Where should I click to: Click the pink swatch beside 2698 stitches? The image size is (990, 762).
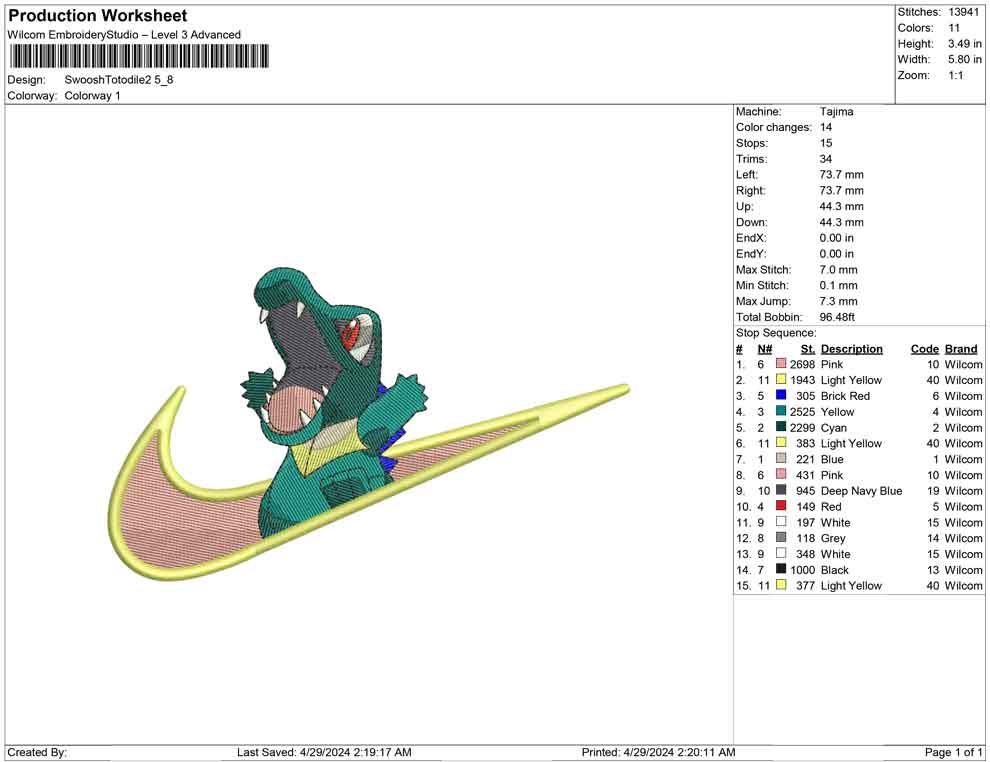(x=781, y=364)
